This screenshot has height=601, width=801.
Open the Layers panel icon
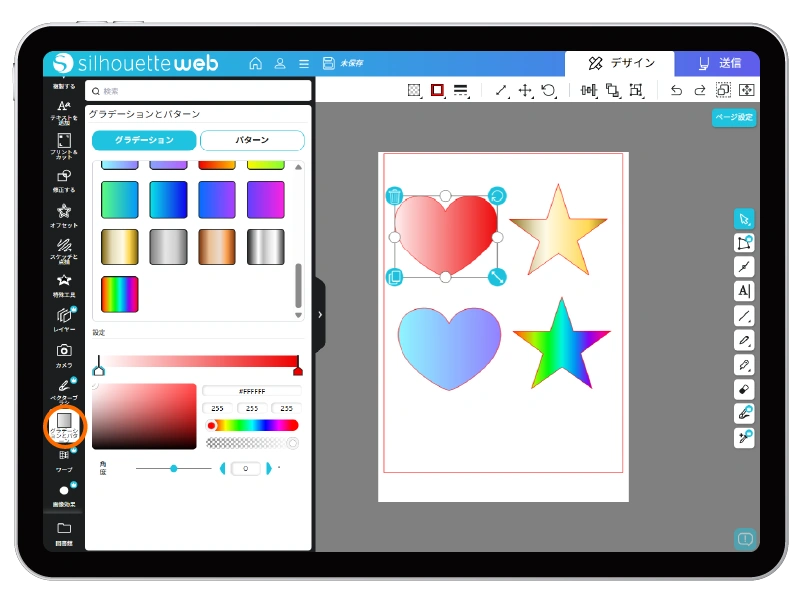click(64, 315)
